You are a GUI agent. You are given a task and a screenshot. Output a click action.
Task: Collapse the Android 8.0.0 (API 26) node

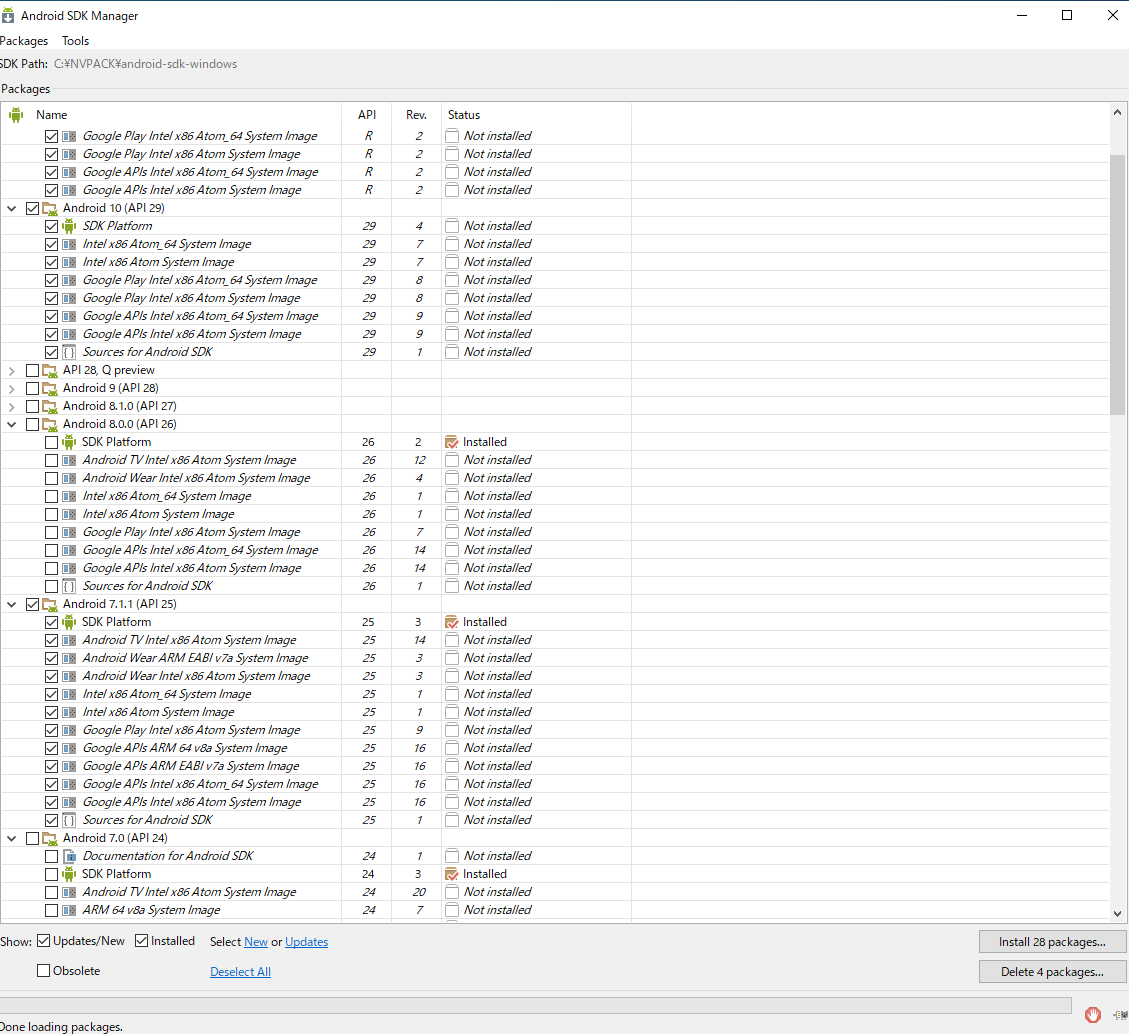tap(12, 425)
